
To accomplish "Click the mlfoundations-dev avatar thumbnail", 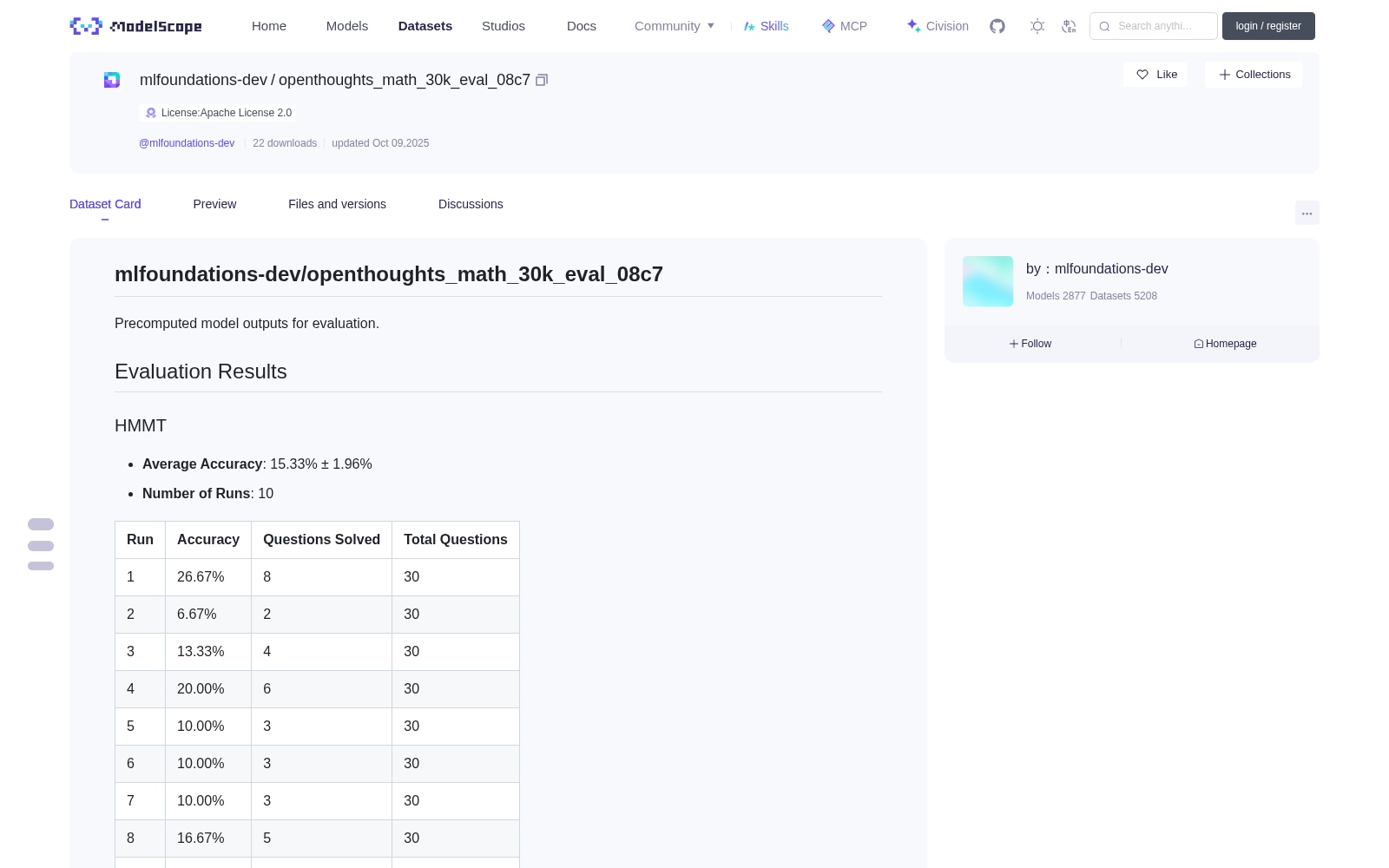I will coord(988,281).
